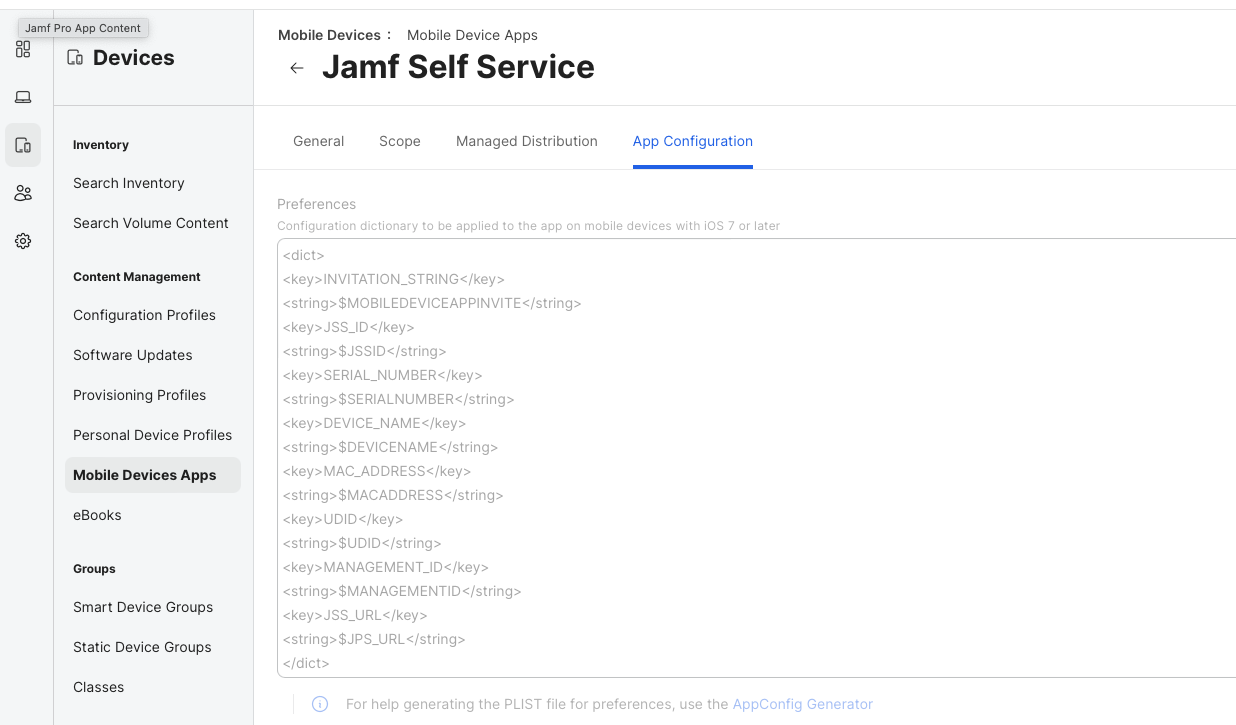
Task: Open Computers via the laptop icon
Action: click(x=23, y=97)
